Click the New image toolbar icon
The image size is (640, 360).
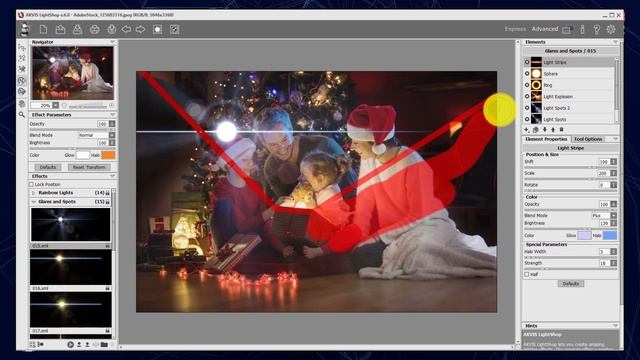coord(43,29)
